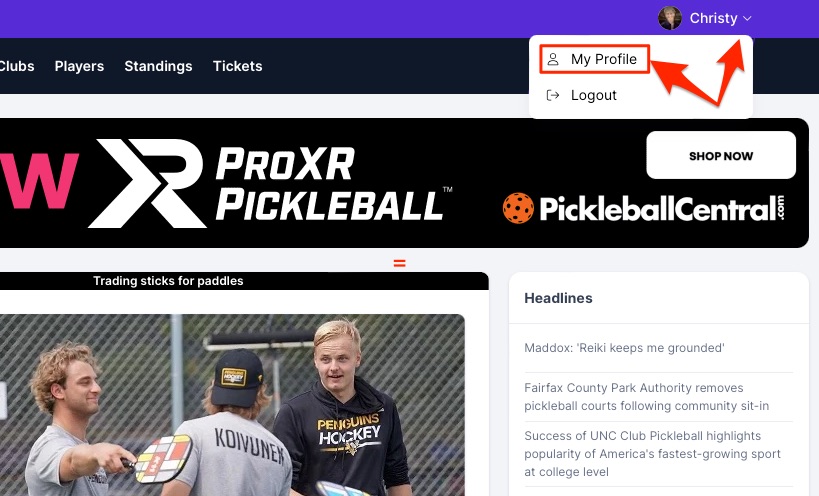Read Maddox: 'Reiki keeps me grounded' headline

click(624, 348)
